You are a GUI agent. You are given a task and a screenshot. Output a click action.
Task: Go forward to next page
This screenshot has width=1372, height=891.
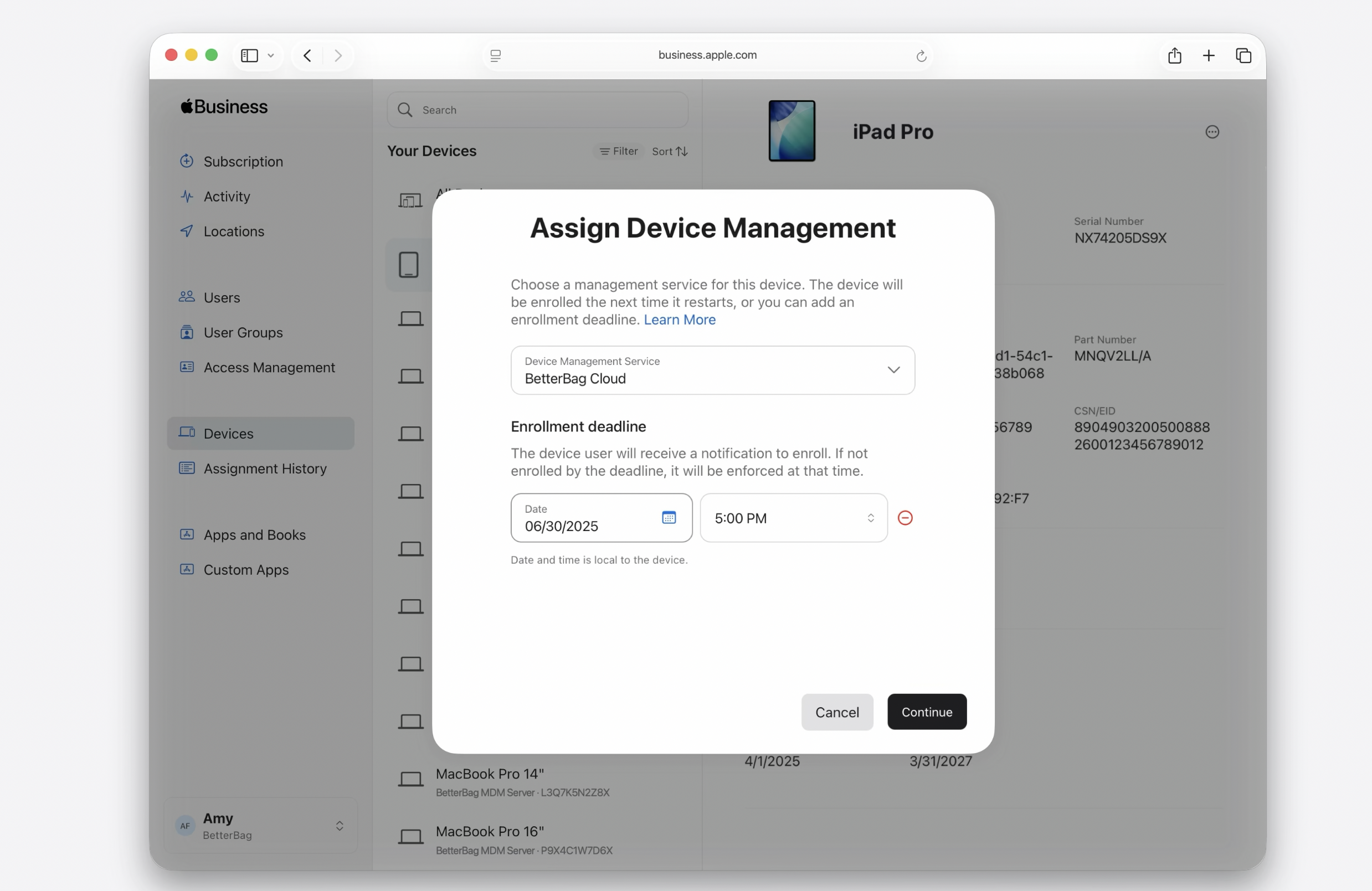(x=338, y=55)
